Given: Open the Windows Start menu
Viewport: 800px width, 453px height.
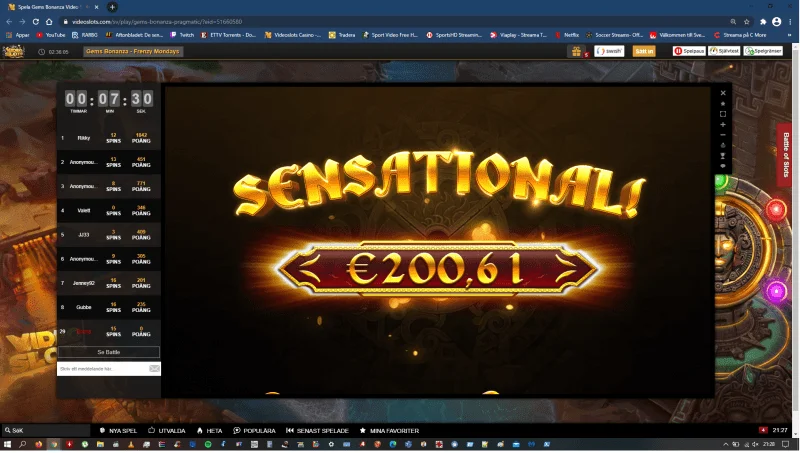Looking at the screenshot, I should click(7, 444).
